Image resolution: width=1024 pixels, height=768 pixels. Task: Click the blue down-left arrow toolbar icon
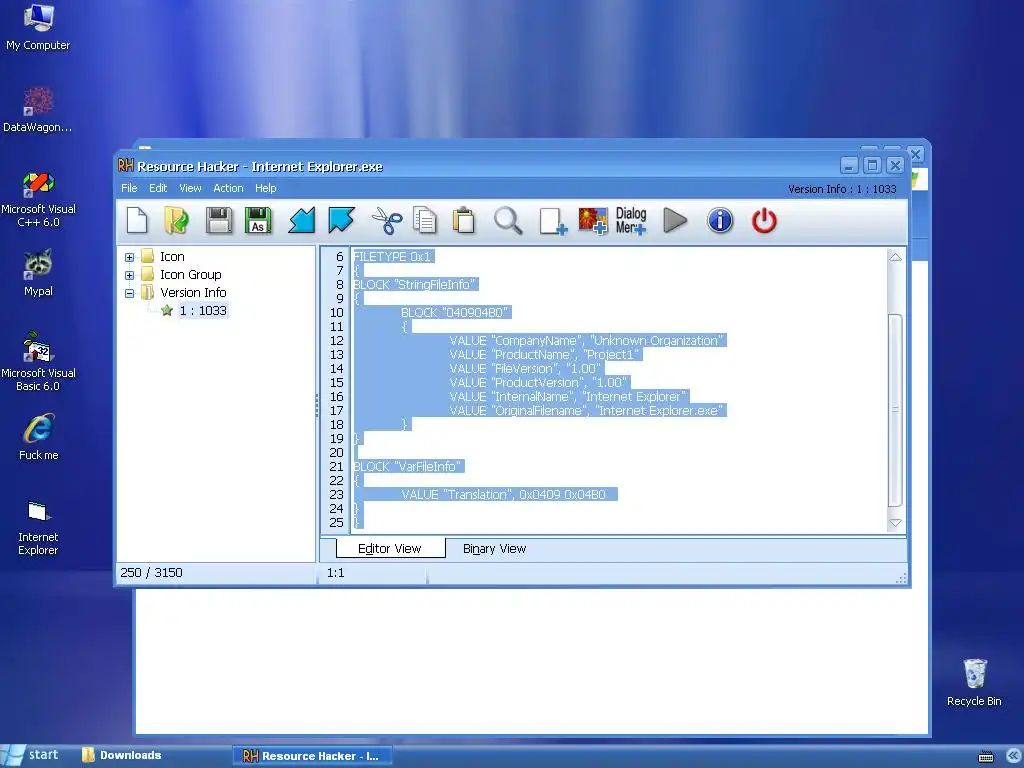tap(302, 220)
